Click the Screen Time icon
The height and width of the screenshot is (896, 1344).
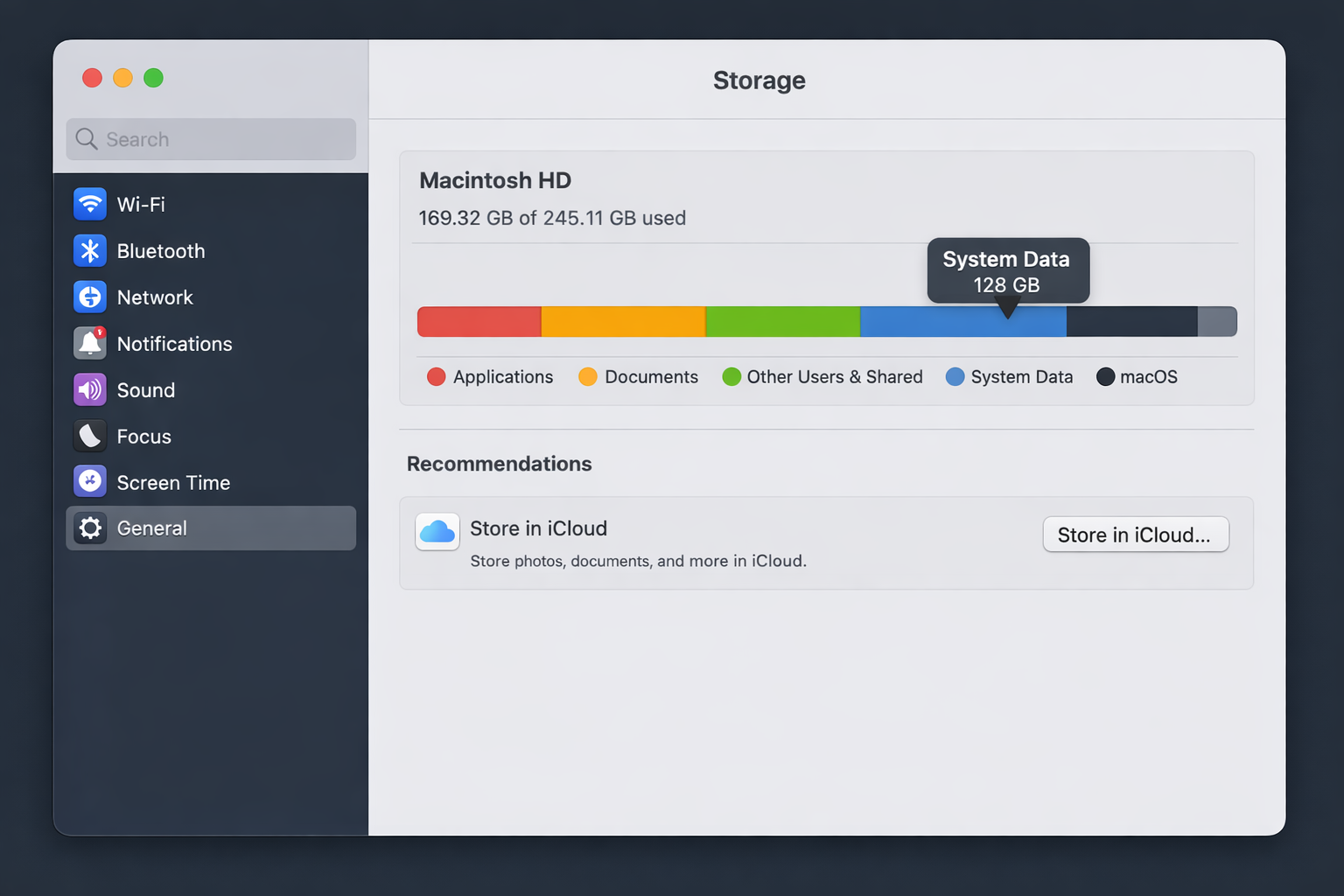90,481
